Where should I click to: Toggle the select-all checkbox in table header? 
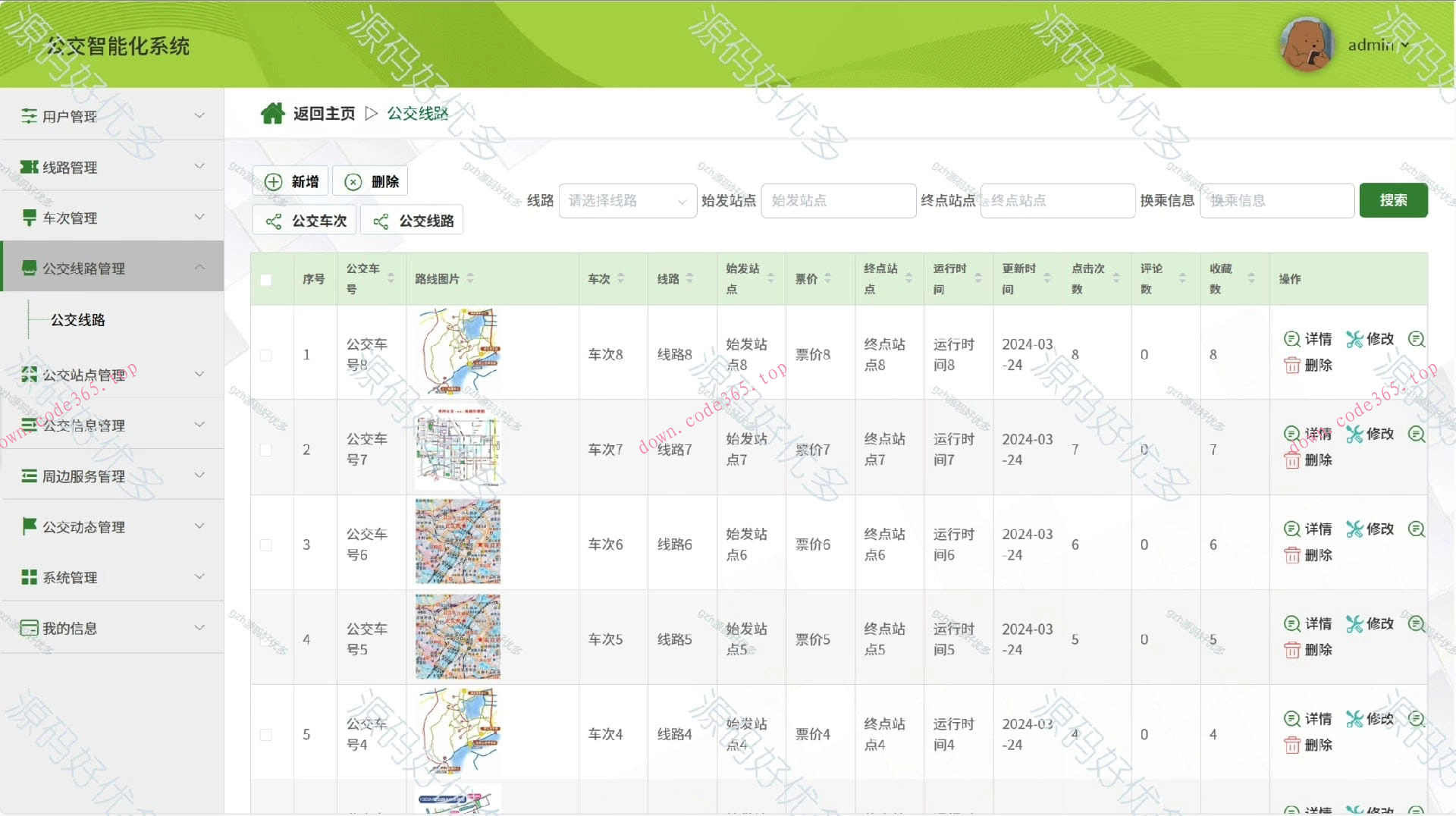pos(267,280)
